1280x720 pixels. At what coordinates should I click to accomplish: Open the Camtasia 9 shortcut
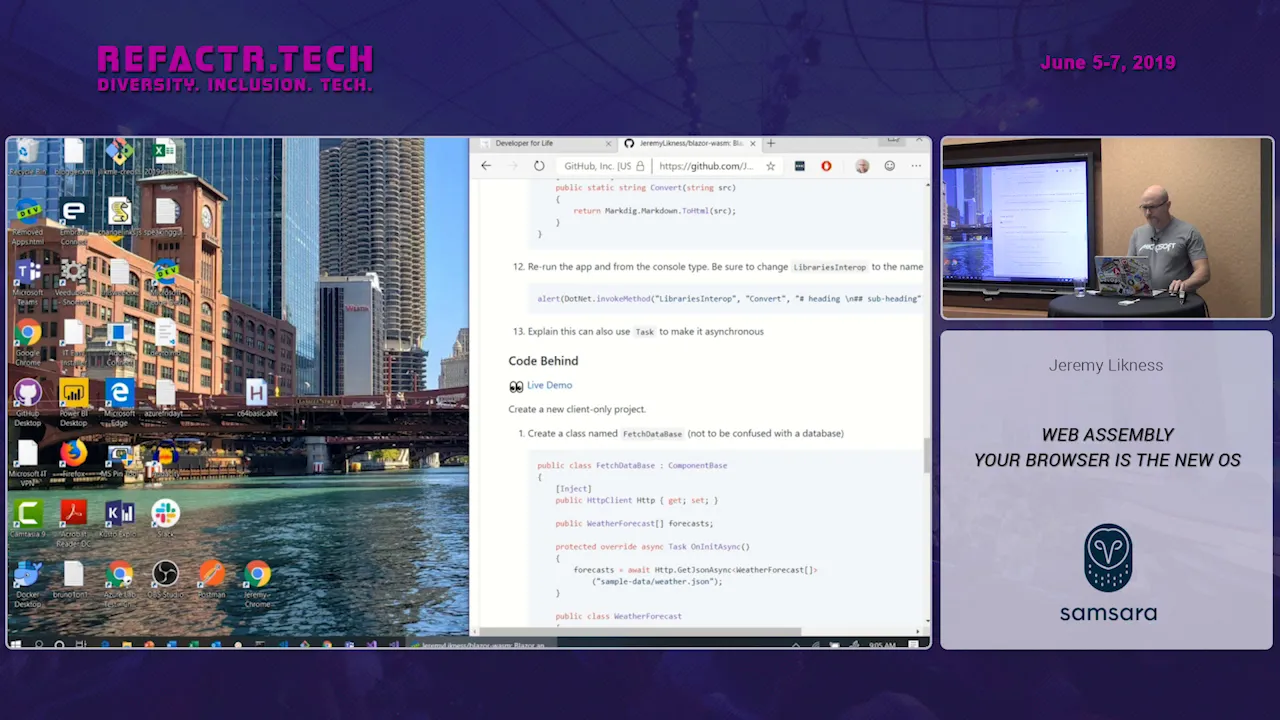tap(27, 516)
